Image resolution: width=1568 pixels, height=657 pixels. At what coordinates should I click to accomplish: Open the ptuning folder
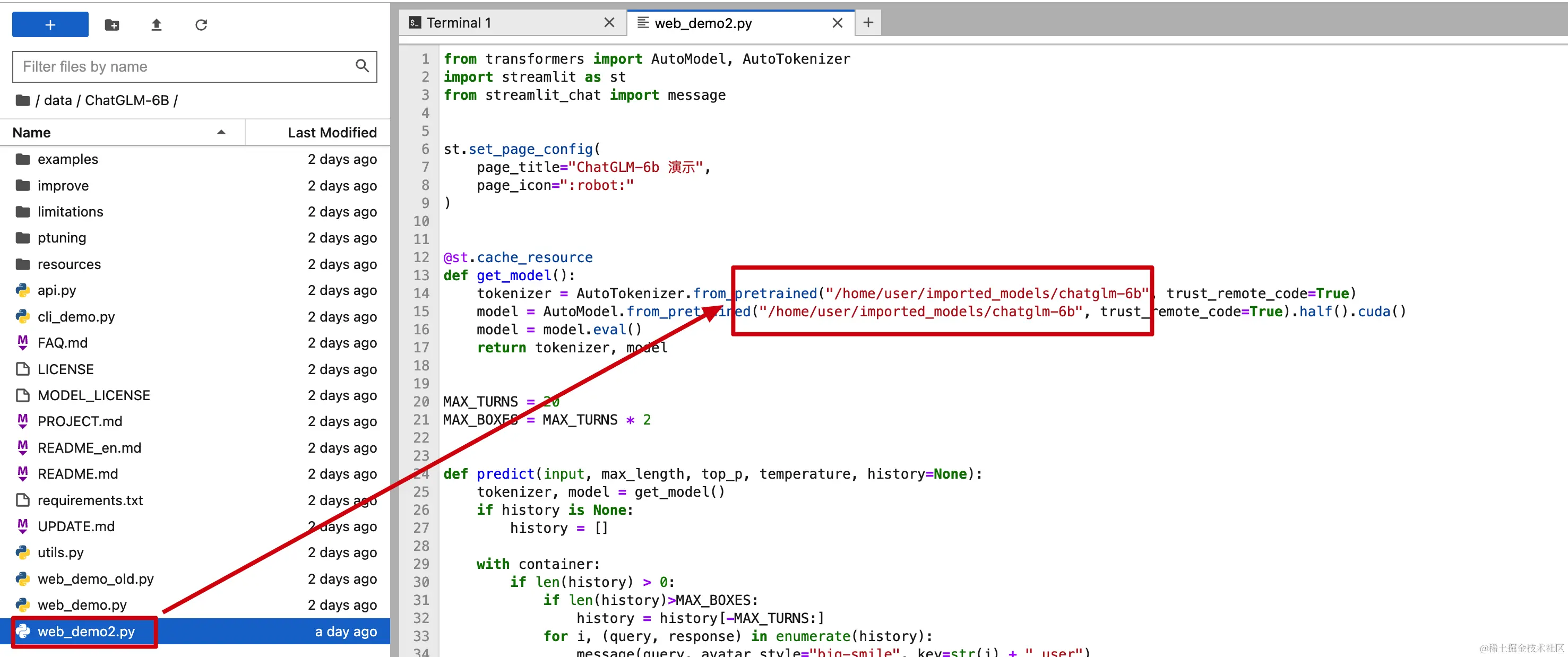(x=62, y=238)
